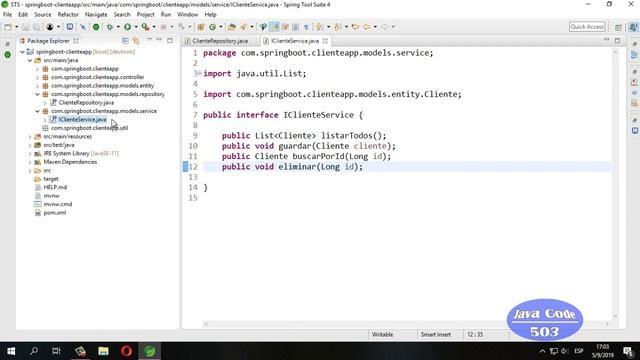This screenshot has height=360, width=640.
Task: Click the Smart Insert status field
Action: point(436,334)
